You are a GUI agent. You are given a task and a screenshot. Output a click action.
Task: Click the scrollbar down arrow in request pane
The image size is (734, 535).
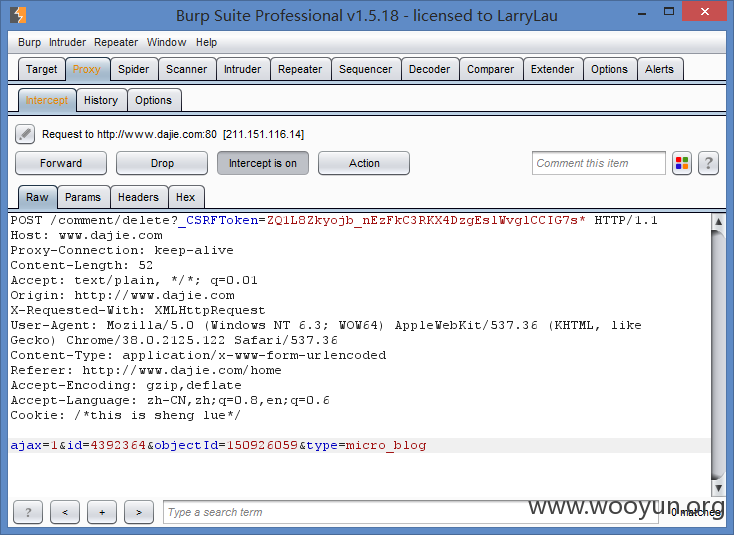tap(718, 488)
